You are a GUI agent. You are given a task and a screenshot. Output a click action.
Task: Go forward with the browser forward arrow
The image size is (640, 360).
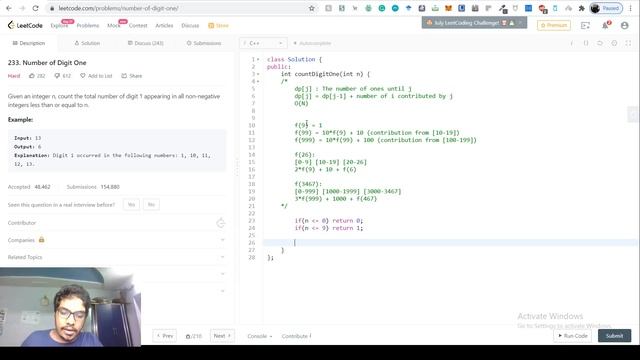tap(22, 8)
